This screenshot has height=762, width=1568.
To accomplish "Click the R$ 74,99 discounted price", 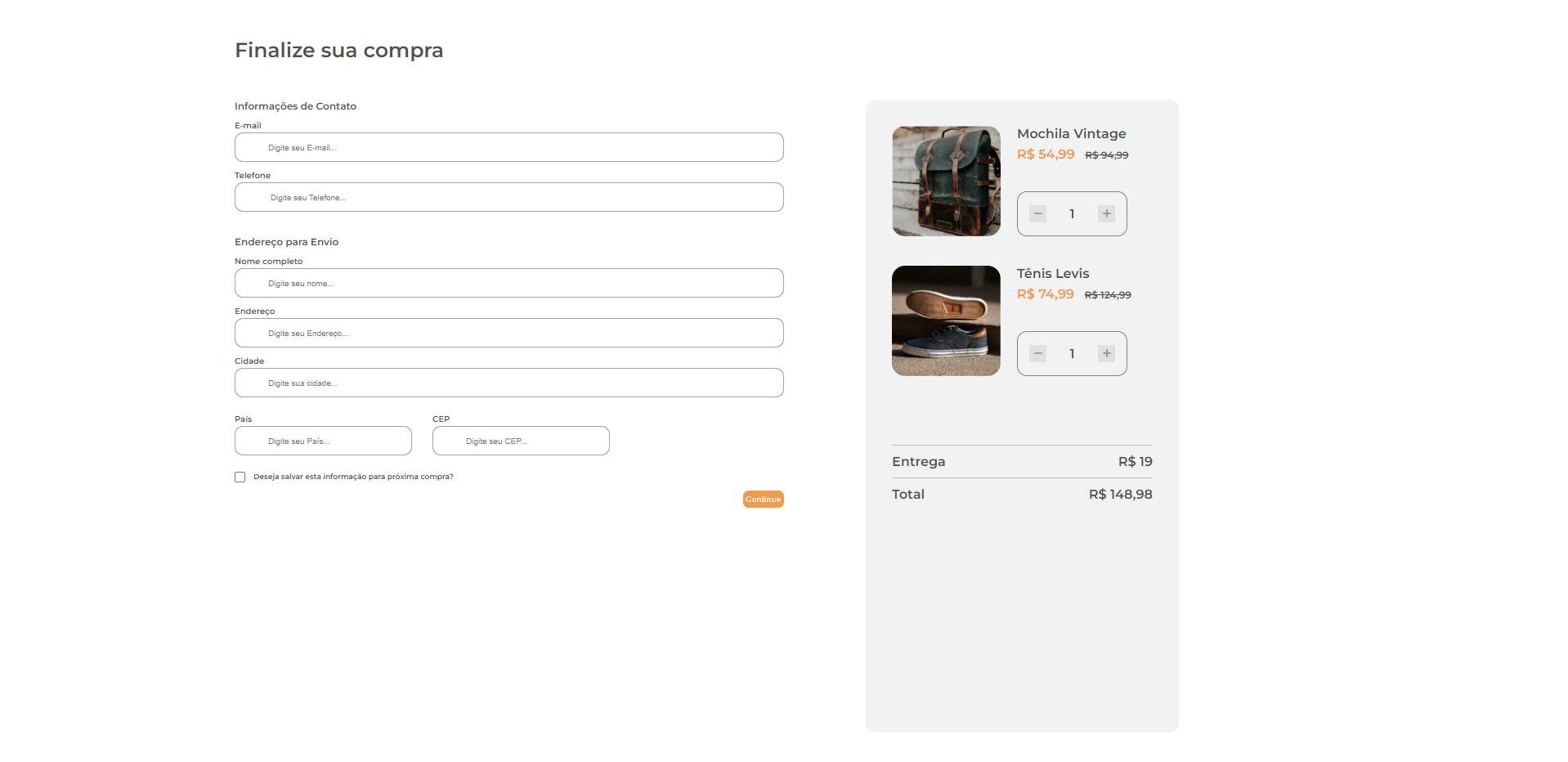I will tap(1046, 294).
